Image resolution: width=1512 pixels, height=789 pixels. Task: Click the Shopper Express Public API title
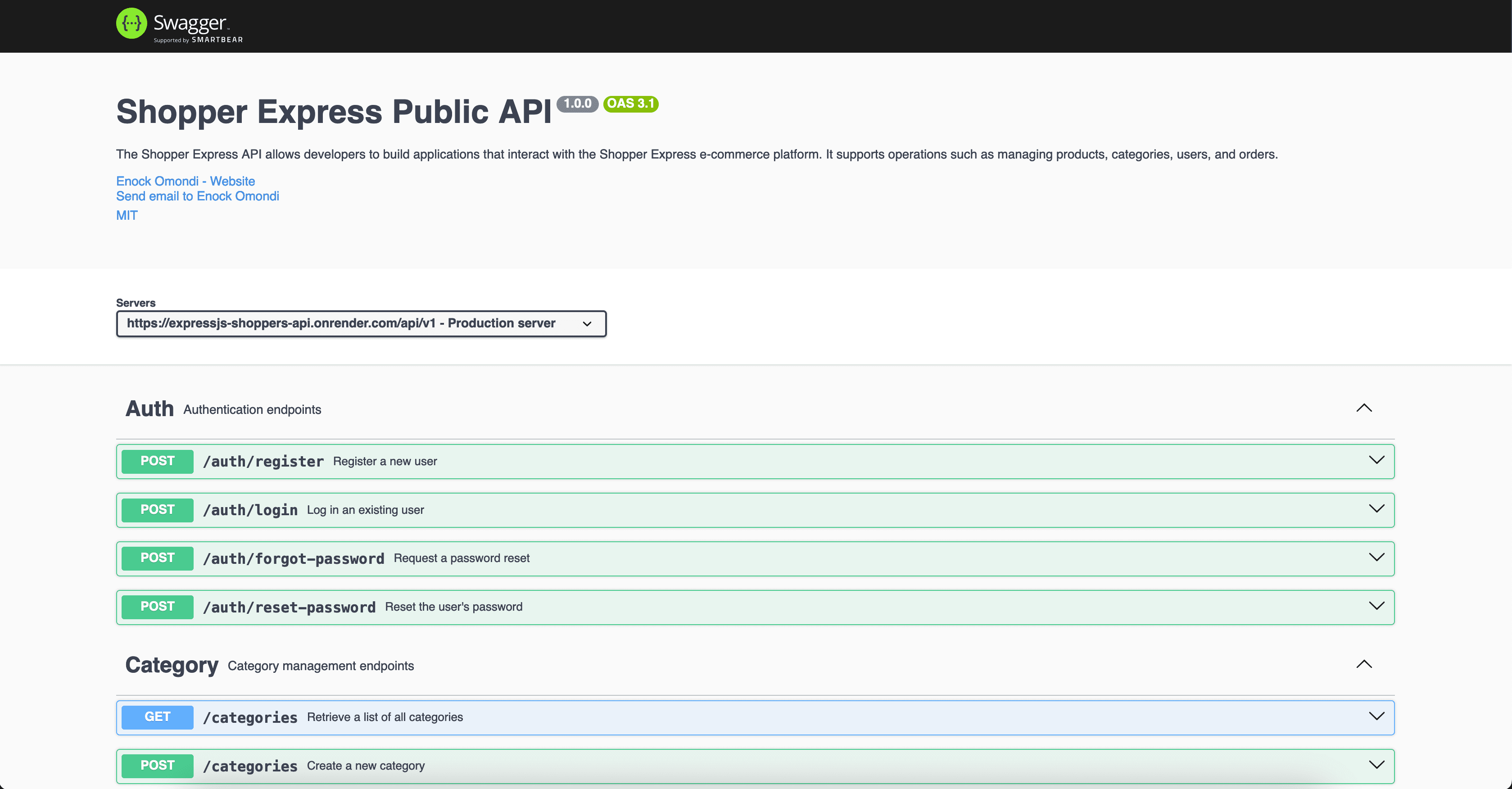coord(334,112)
